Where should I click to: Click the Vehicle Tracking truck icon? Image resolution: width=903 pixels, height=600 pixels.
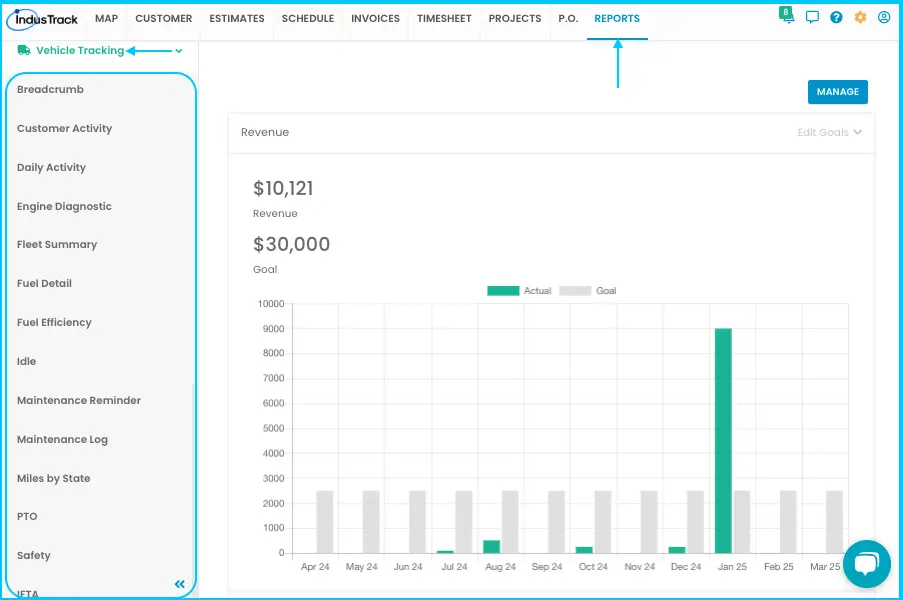pos(24,50)
